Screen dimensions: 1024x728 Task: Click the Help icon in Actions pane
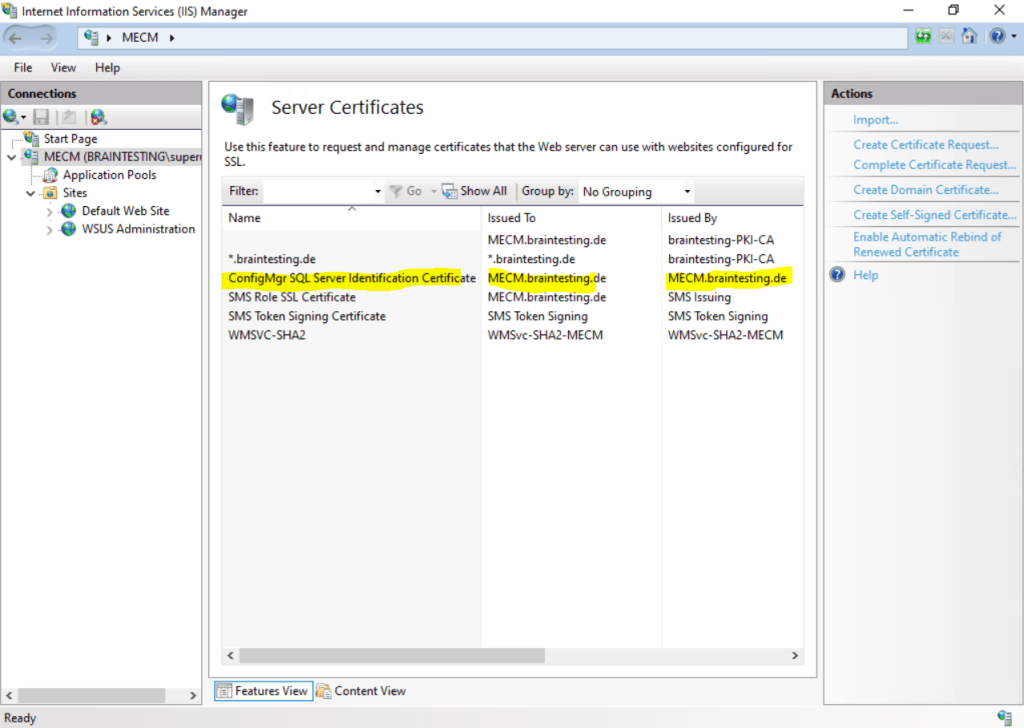click(x=838, y=275)
